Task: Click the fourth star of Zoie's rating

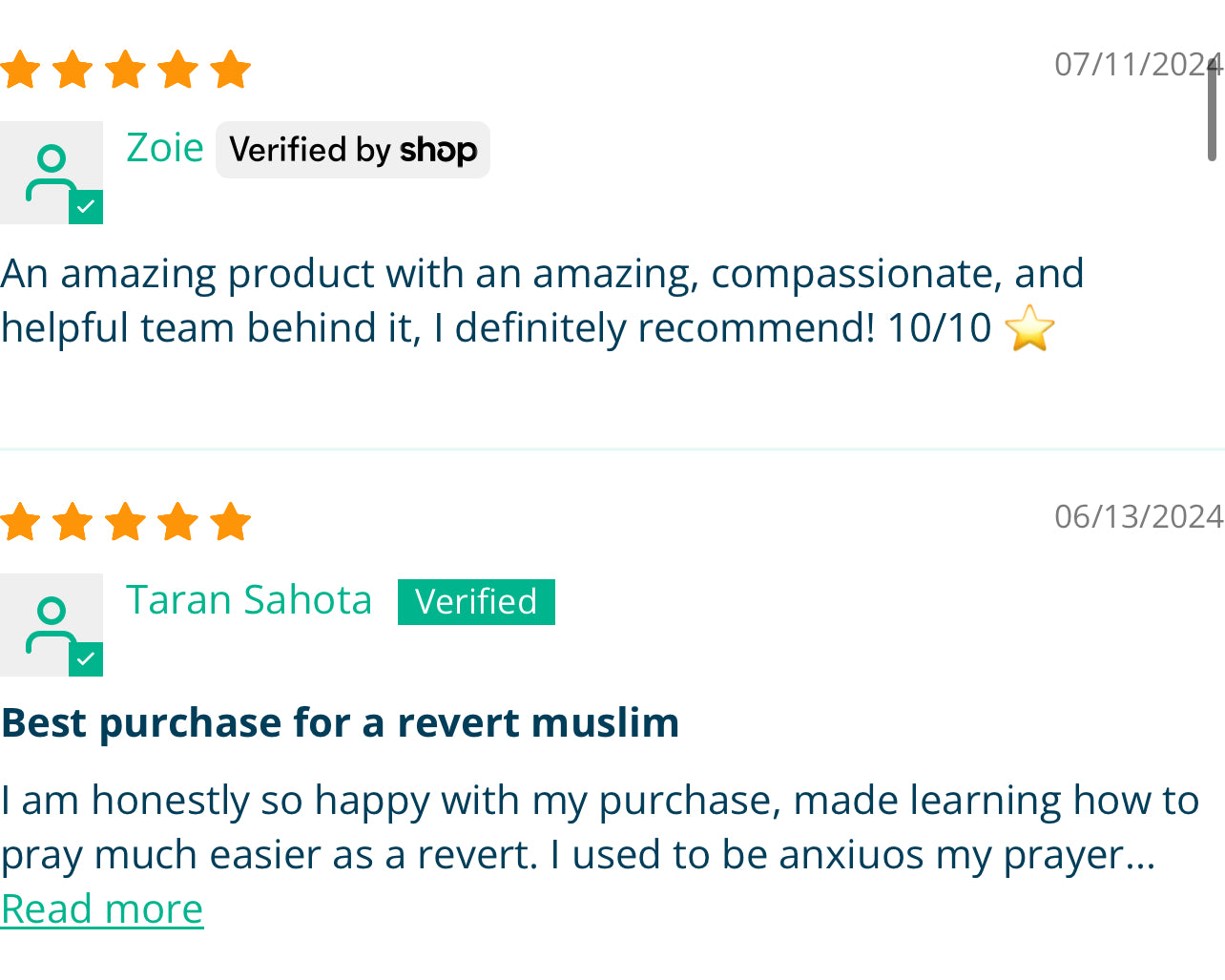Action: [x=177, y=68]
